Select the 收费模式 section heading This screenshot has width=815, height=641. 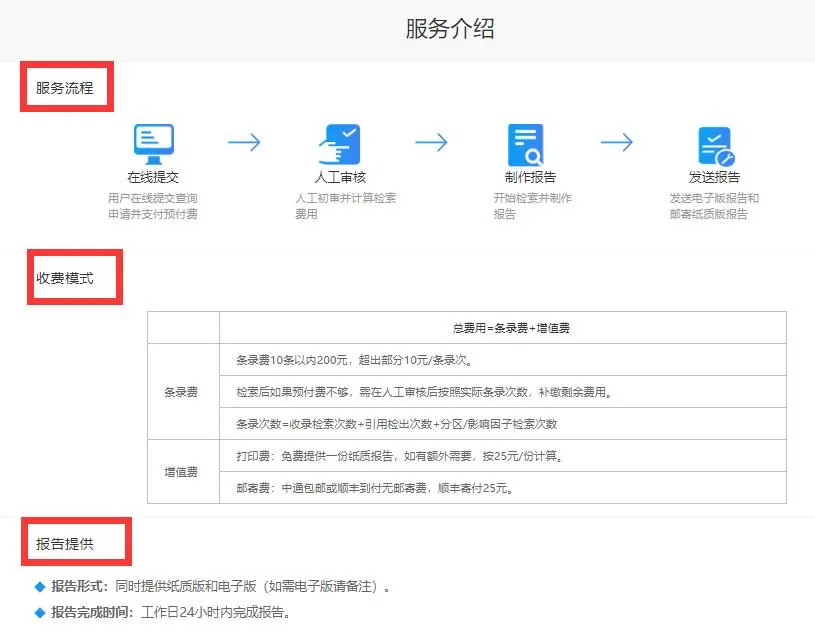point(65,278)
